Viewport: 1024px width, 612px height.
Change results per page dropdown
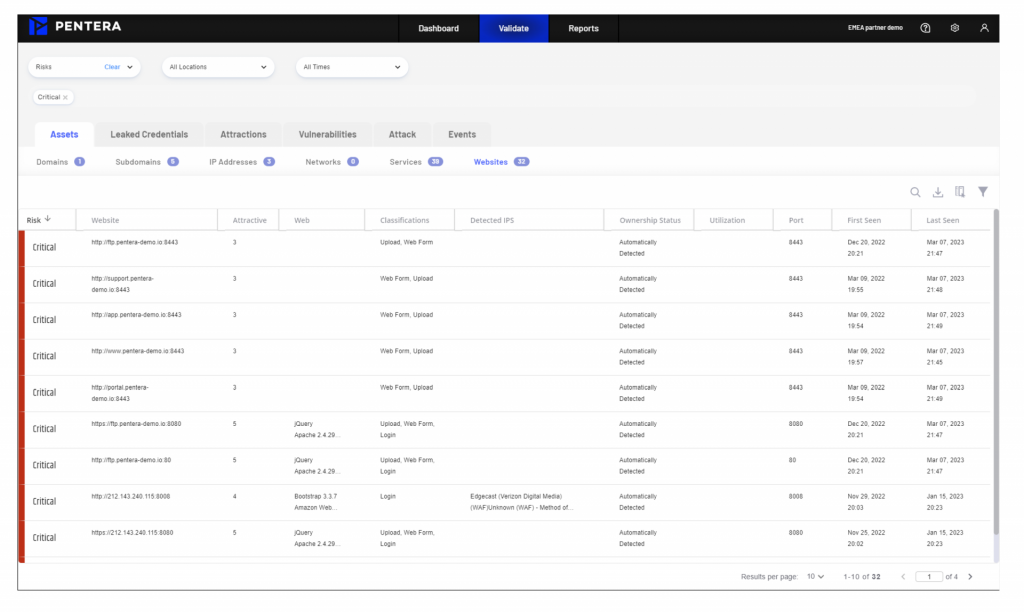[x=816, y=577]
